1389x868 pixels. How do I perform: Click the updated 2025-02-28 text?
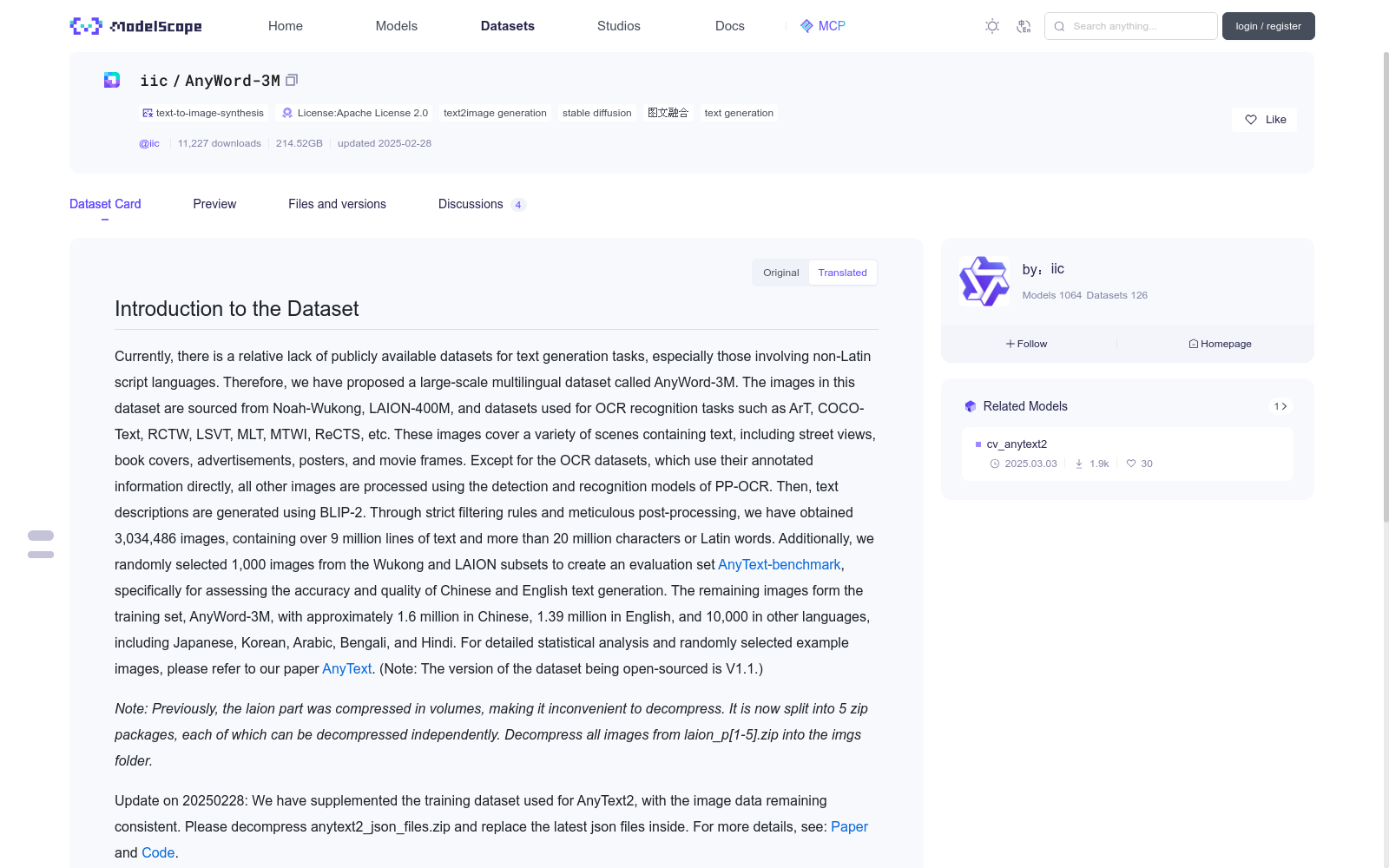(385, 143)
